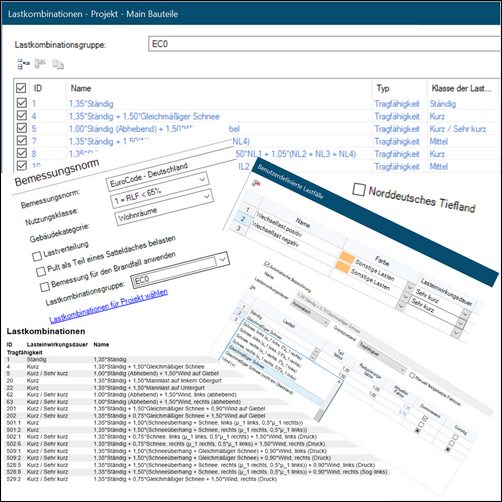Click the Farbe column header

pos(382,261)
